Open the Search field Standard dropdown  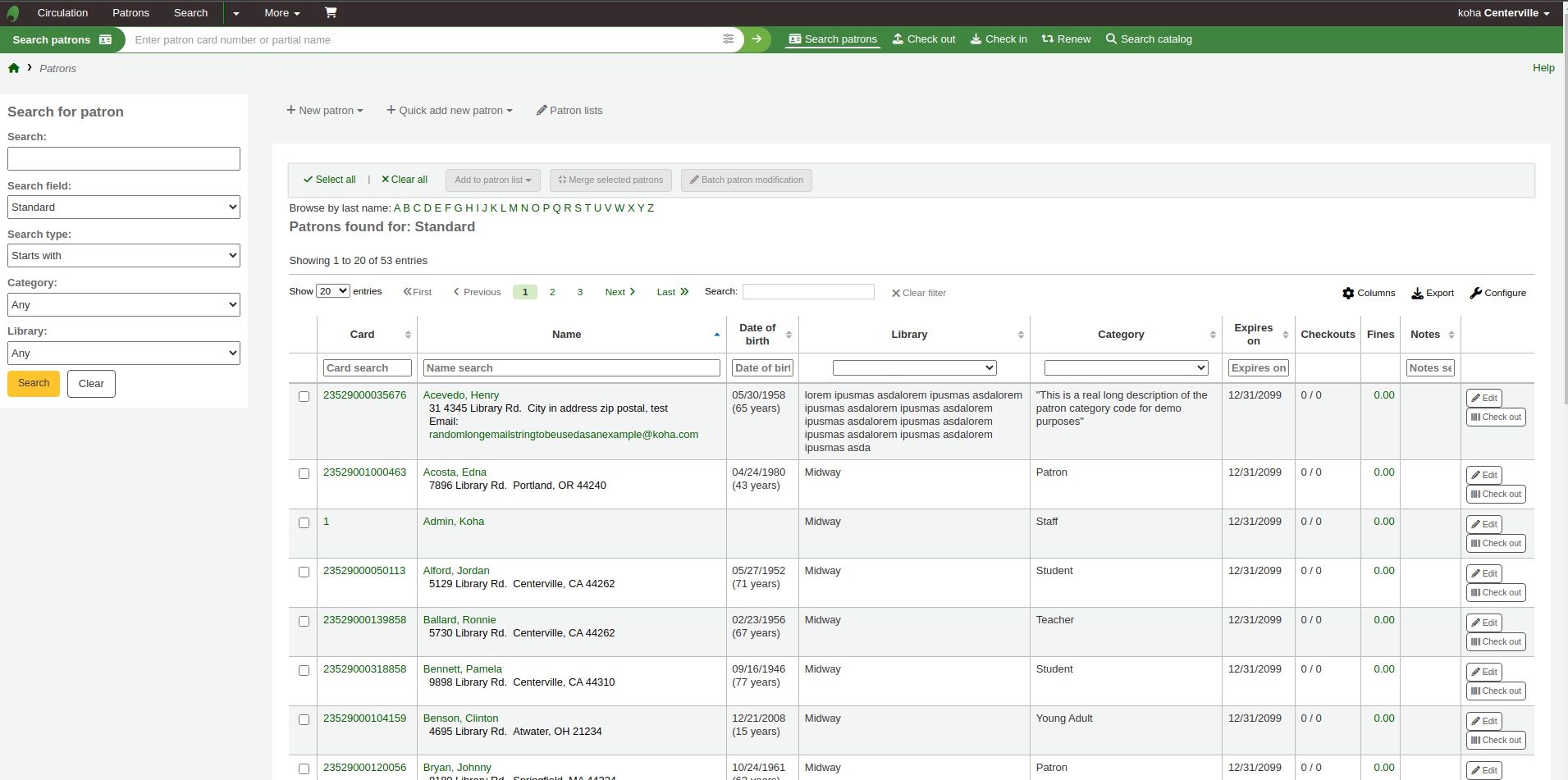click(x=124, y=208)
